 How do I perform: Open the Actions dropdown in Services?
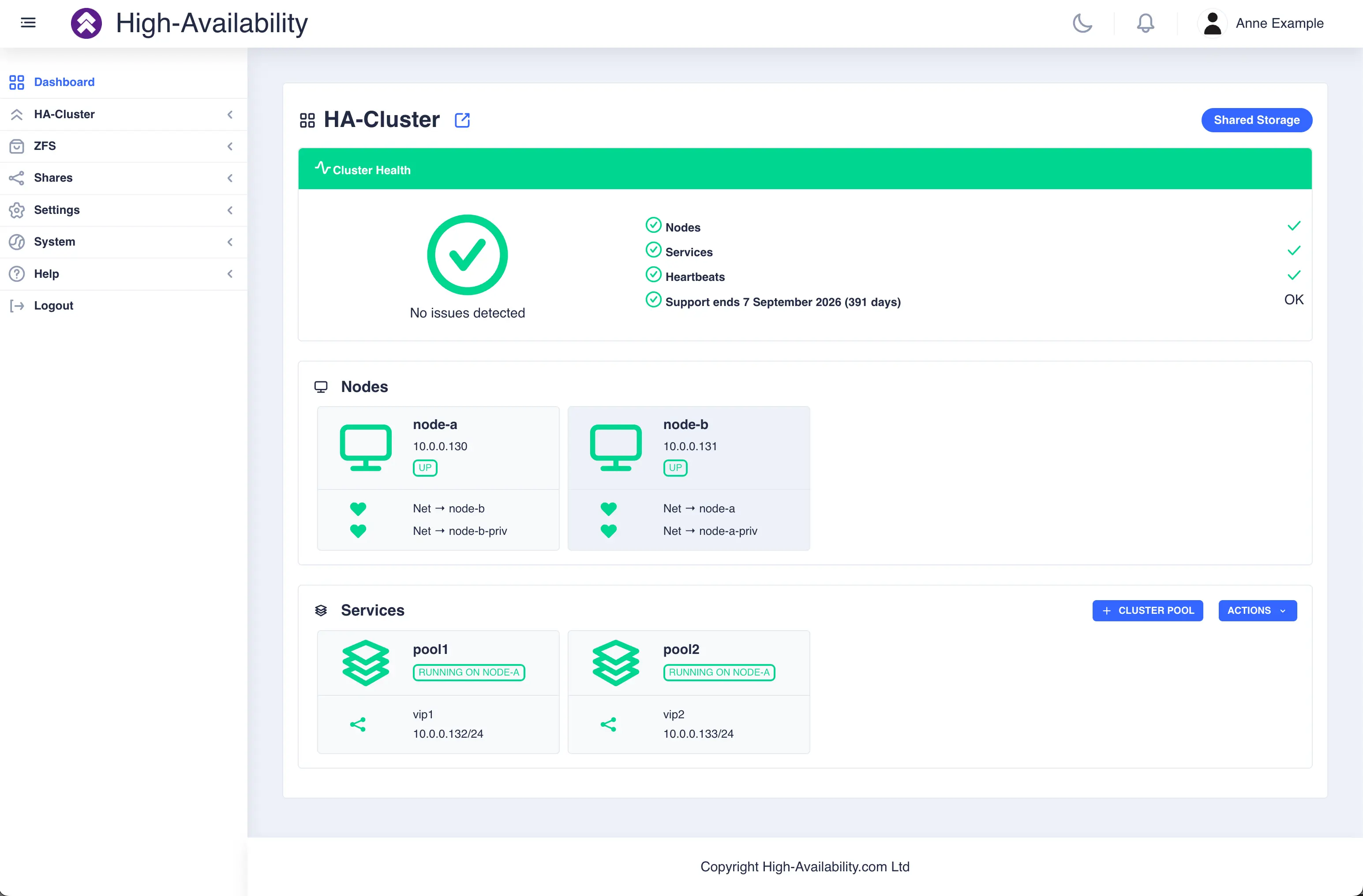[1257, 610]
